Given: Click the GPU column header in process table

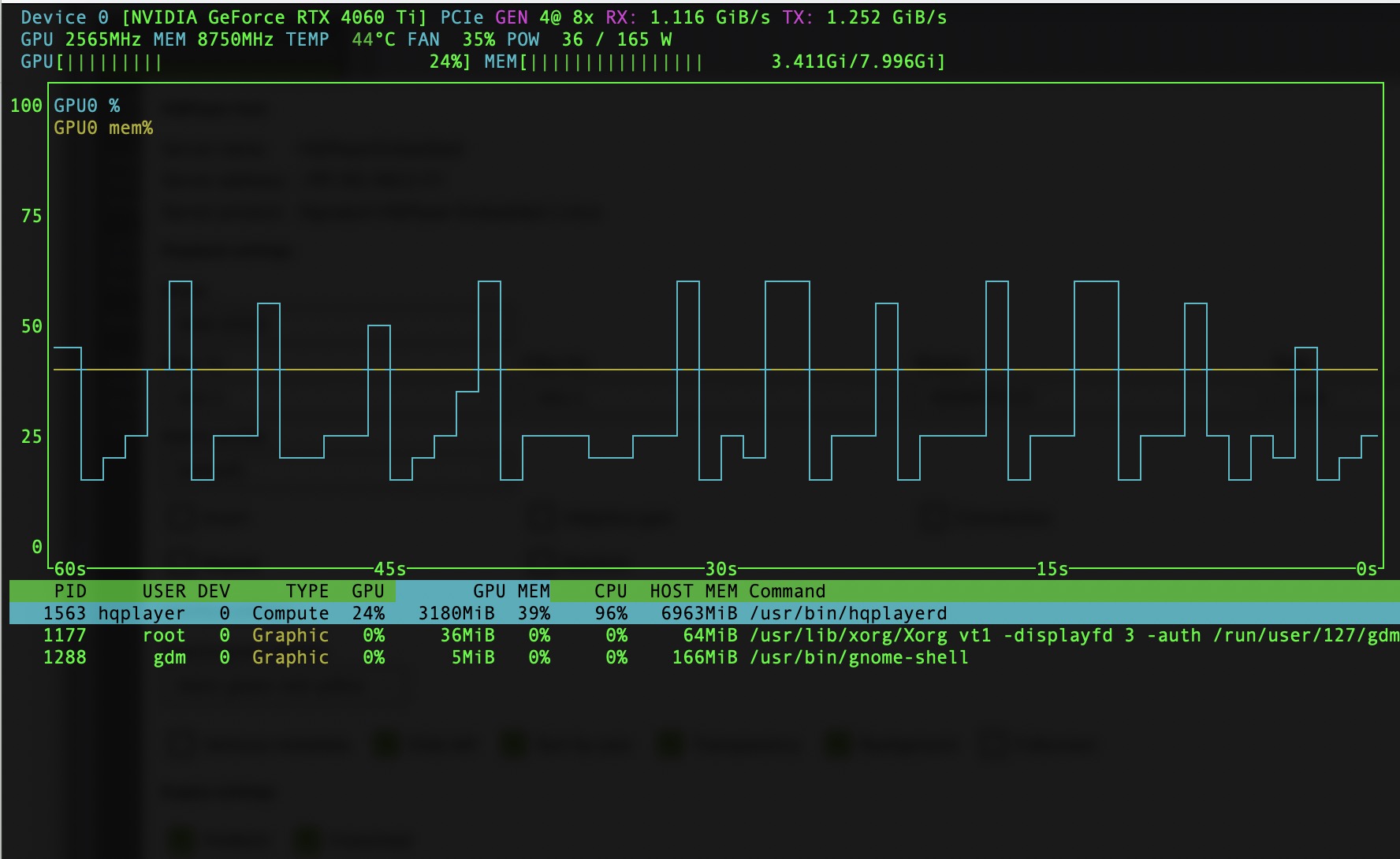Looking at the screenshot, I should (x=368, y=591).
